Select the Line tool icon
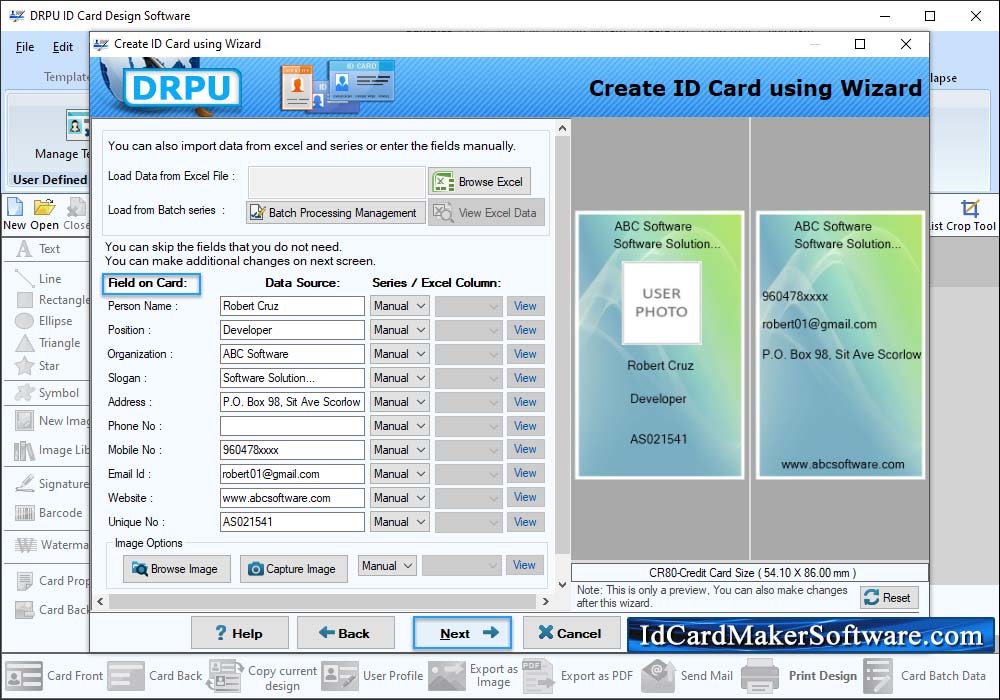Viewport: 1000px width, 700px height. [x=24, y=279]
